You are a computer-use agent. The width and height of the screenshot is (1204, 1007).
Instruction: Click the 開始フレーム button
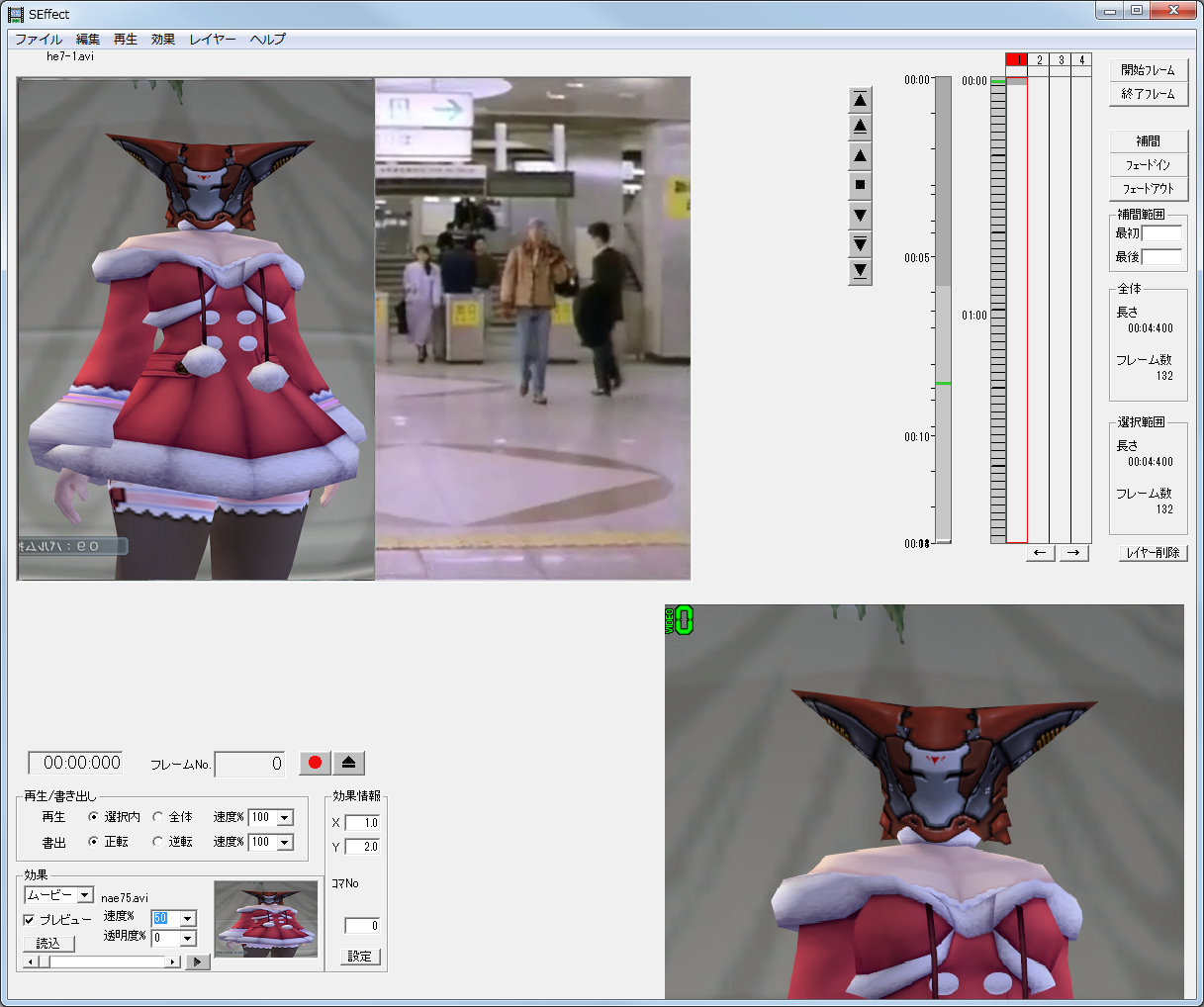pos(1148,70)
